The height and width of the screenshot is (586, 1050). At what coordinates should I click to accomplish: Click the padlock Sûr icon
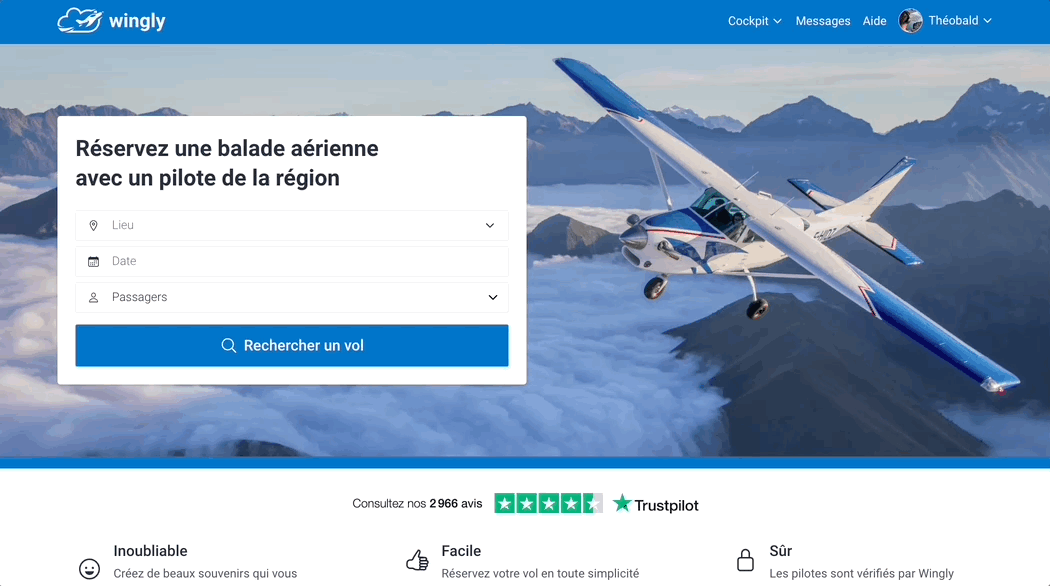coord(745,560)
